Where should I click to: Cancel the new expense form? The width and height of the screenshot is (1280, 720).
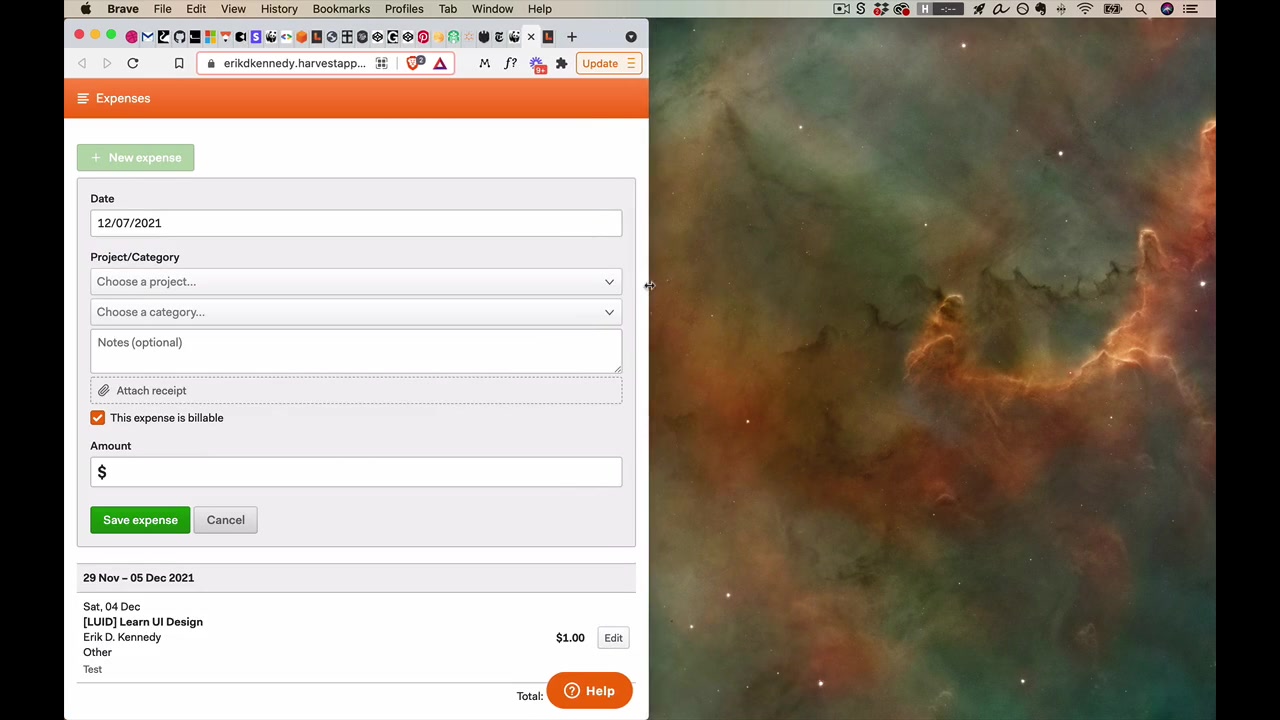225,520
